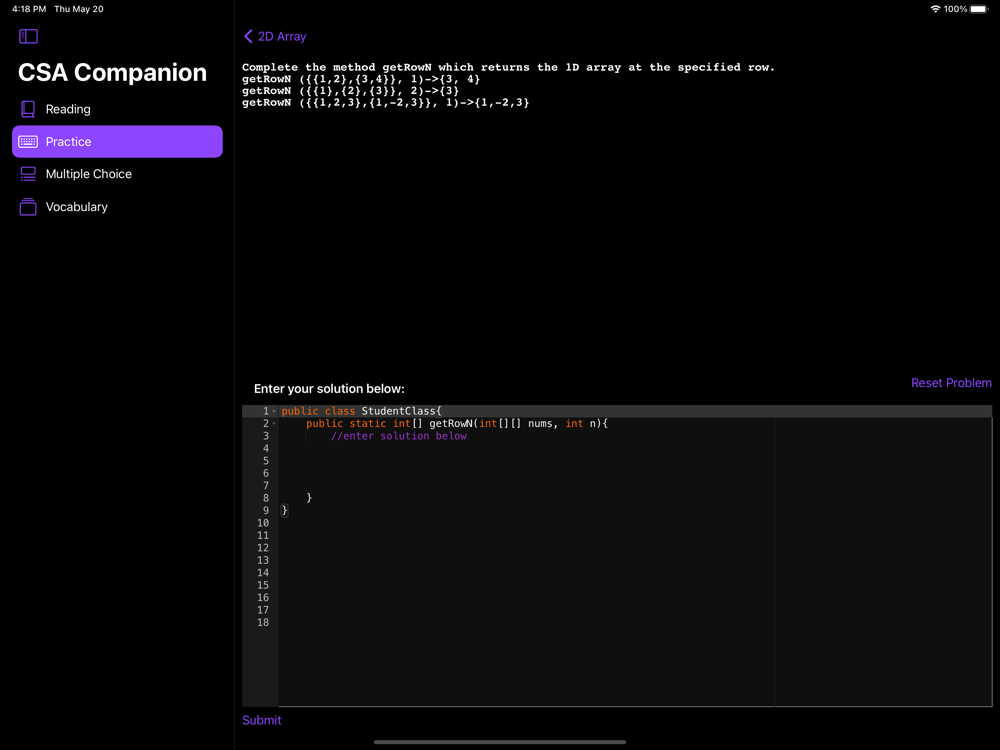Place cursor on '//enter solution below' comment
1000x750 pixels.
tap(399, 436)
